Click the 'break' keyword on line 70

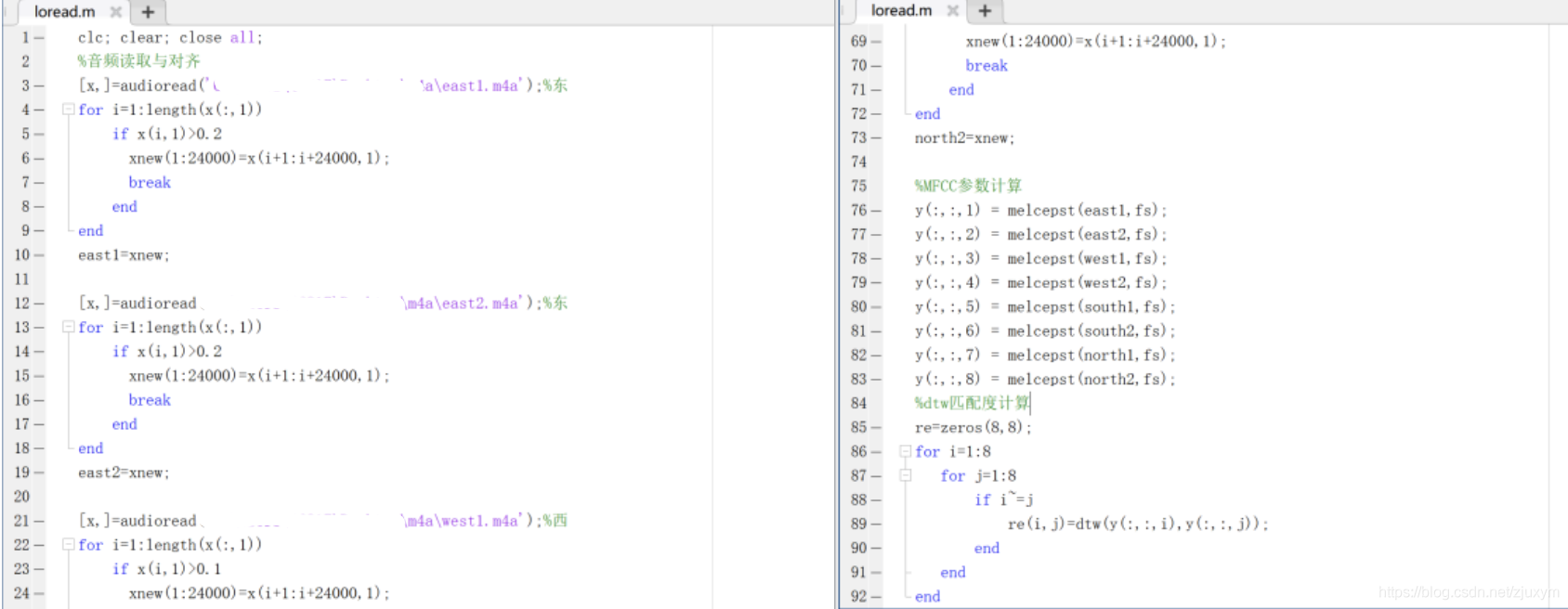click(987, 65)
